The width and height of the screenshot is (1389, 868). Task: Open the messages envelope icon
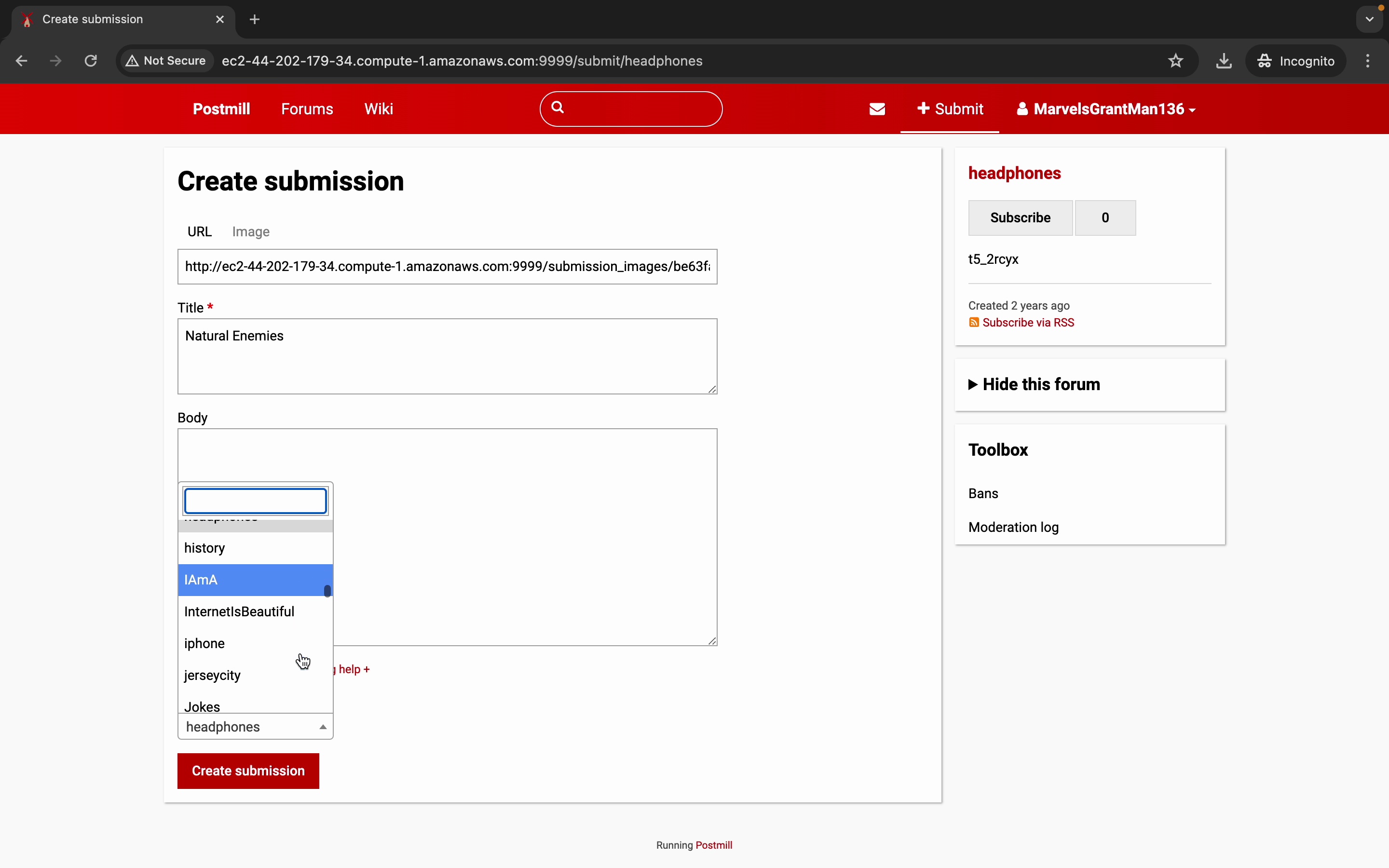pyautogui.click(x=877, y=109)
